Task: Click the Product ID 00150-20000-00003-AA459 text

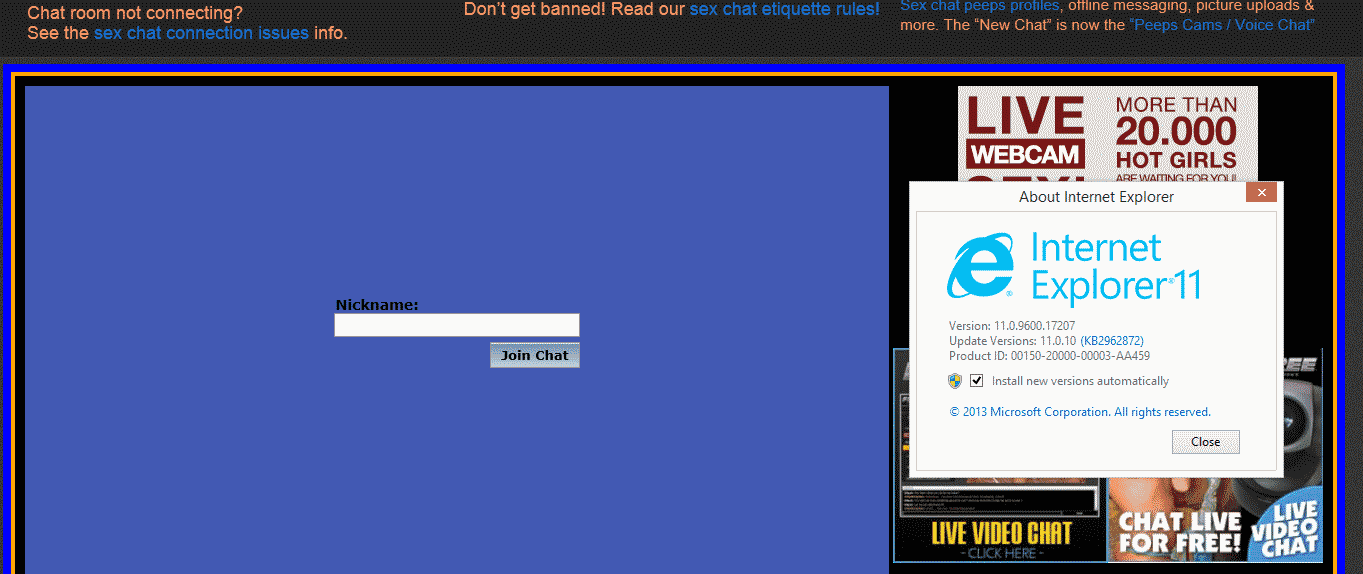Action: pyautogui.click(x=1049, y=356)
